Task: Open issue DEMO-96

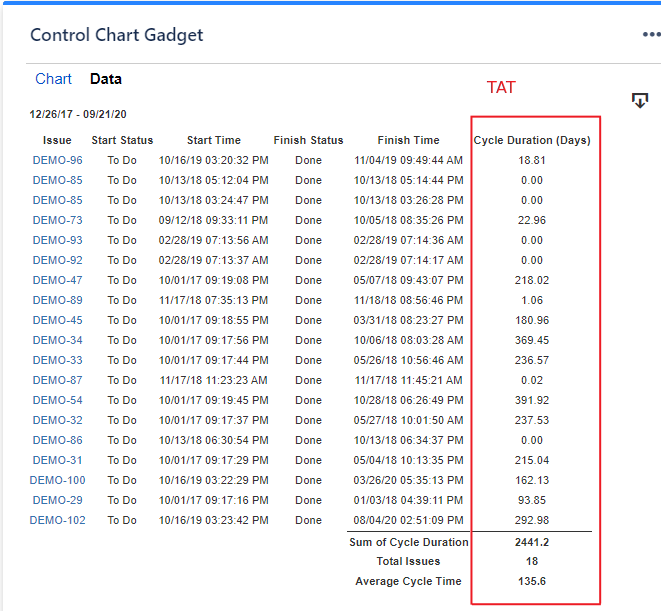Action: [x=57, y=160]
